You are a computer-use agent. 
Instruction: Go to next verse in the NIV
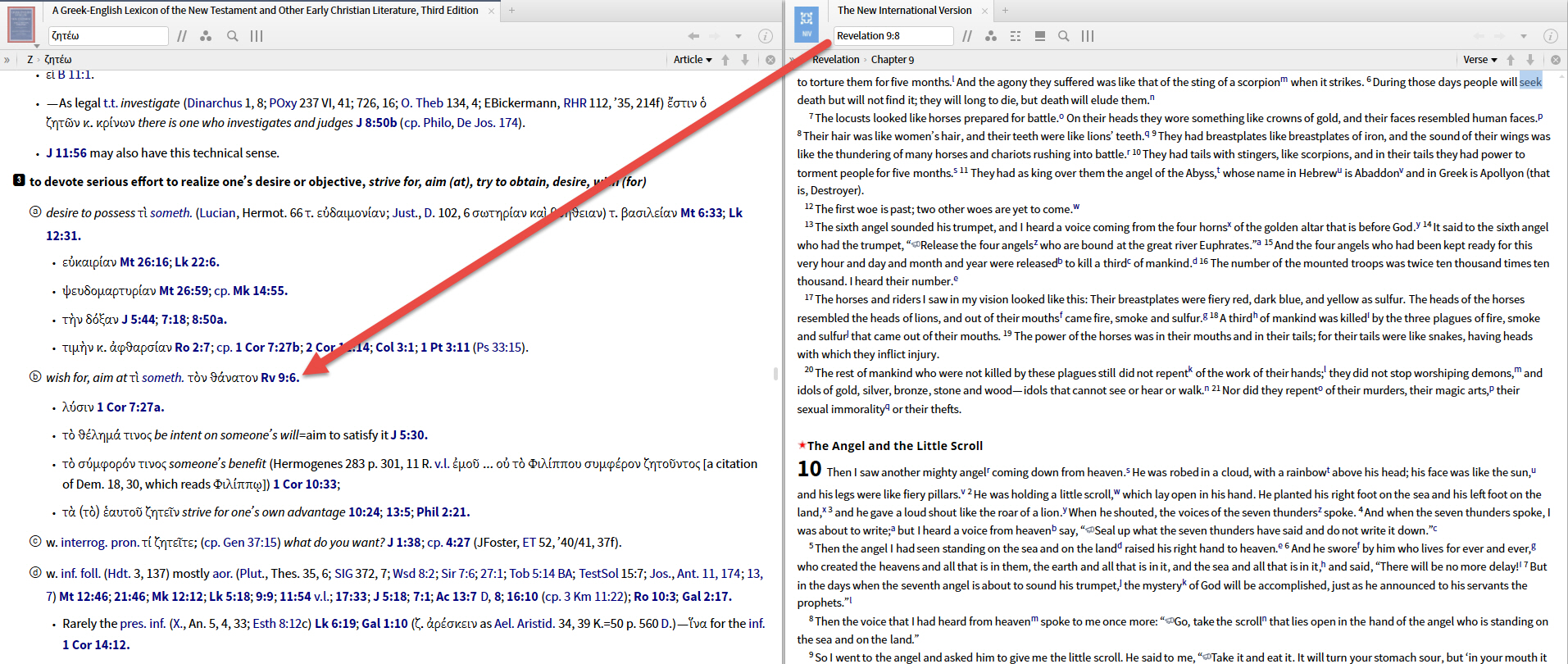(1530, 60)
